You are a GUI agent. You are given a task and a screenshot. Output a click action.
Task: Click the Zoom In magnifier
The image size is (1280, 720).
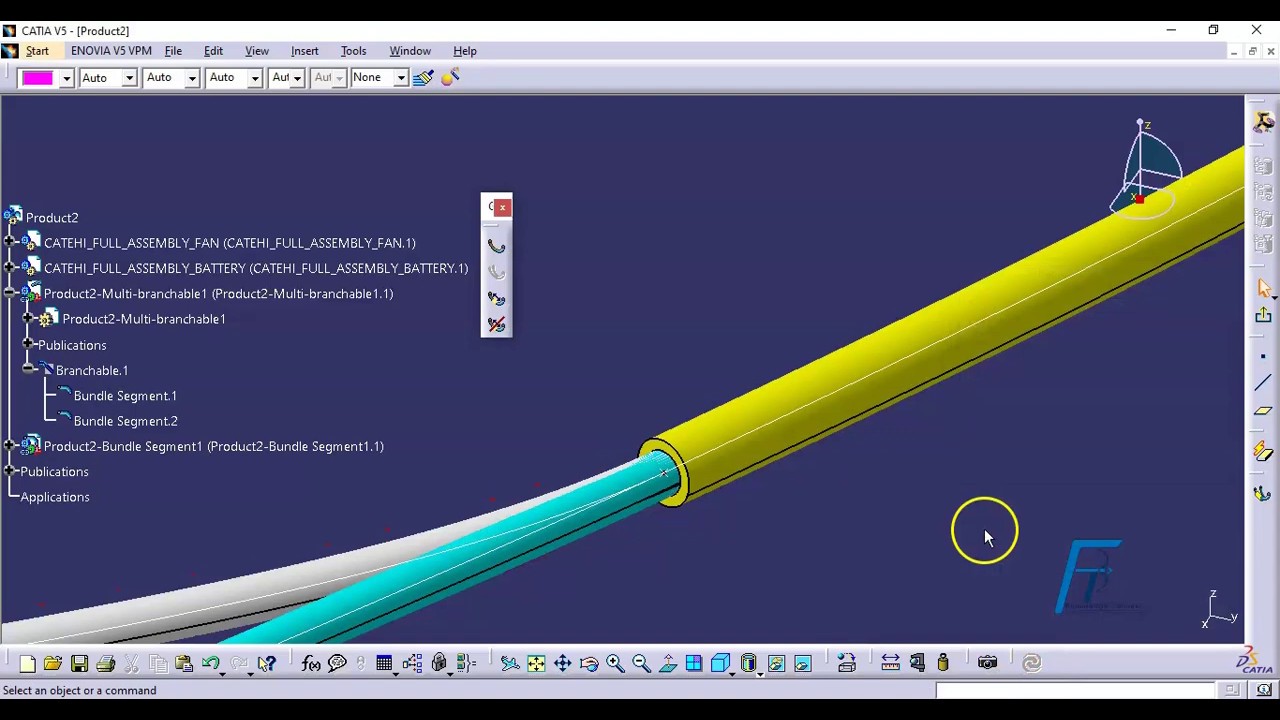[615, 663]
